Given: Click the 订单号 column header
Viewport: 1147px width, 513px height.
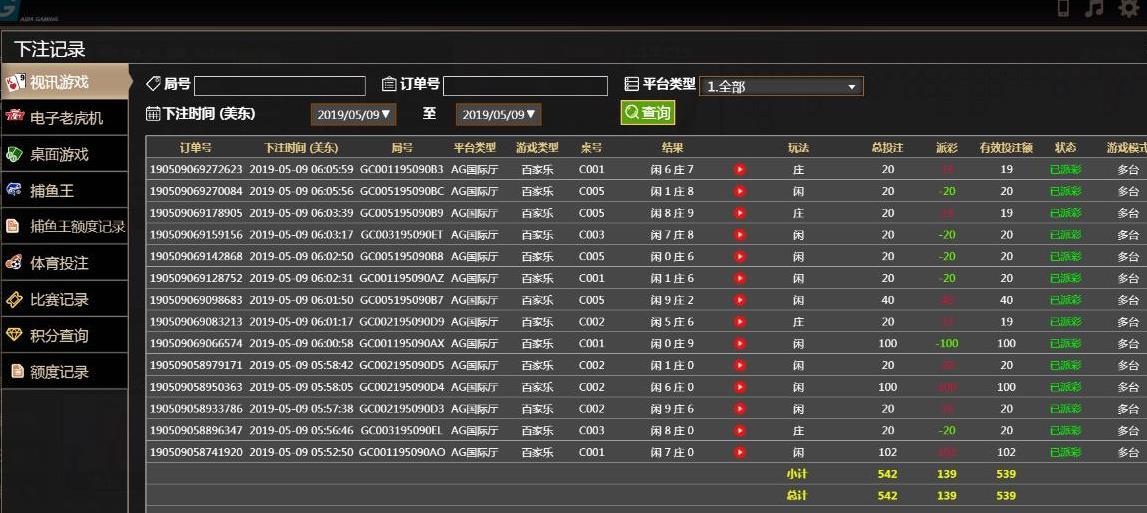Looking at the screenshot, I should [x=196, y=147].
